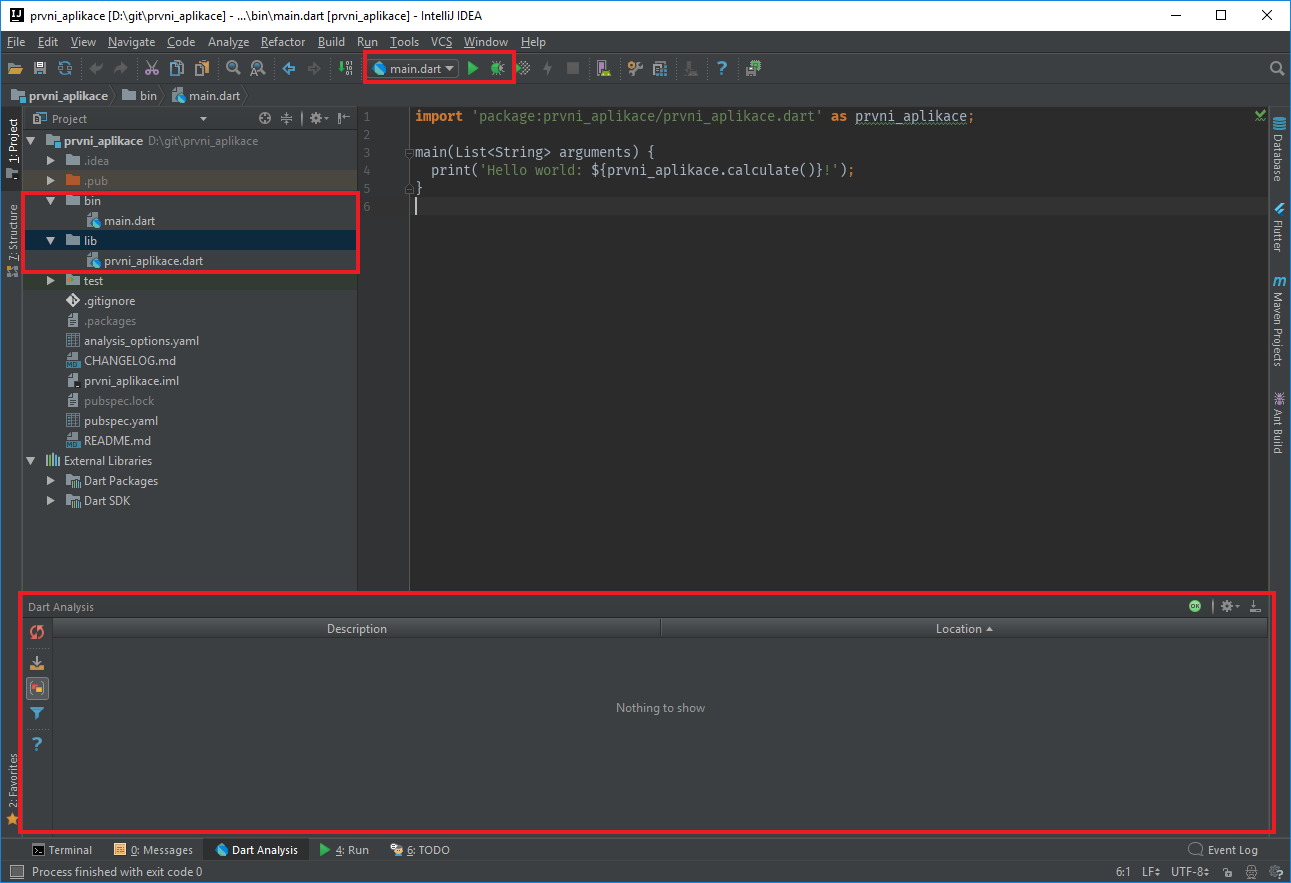This screenshot has height=883, width=1291.
Task: Toggle tool window buttons in status bar corner
Action: point(17,872)
